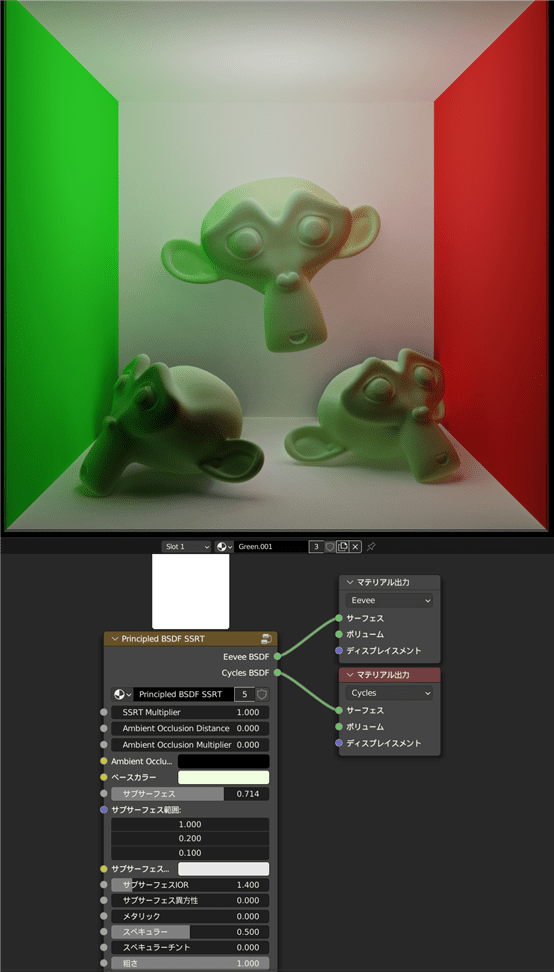Open the Eevee render target dropdown
This screenshot has height=972, width=554.
click(389, 600)
